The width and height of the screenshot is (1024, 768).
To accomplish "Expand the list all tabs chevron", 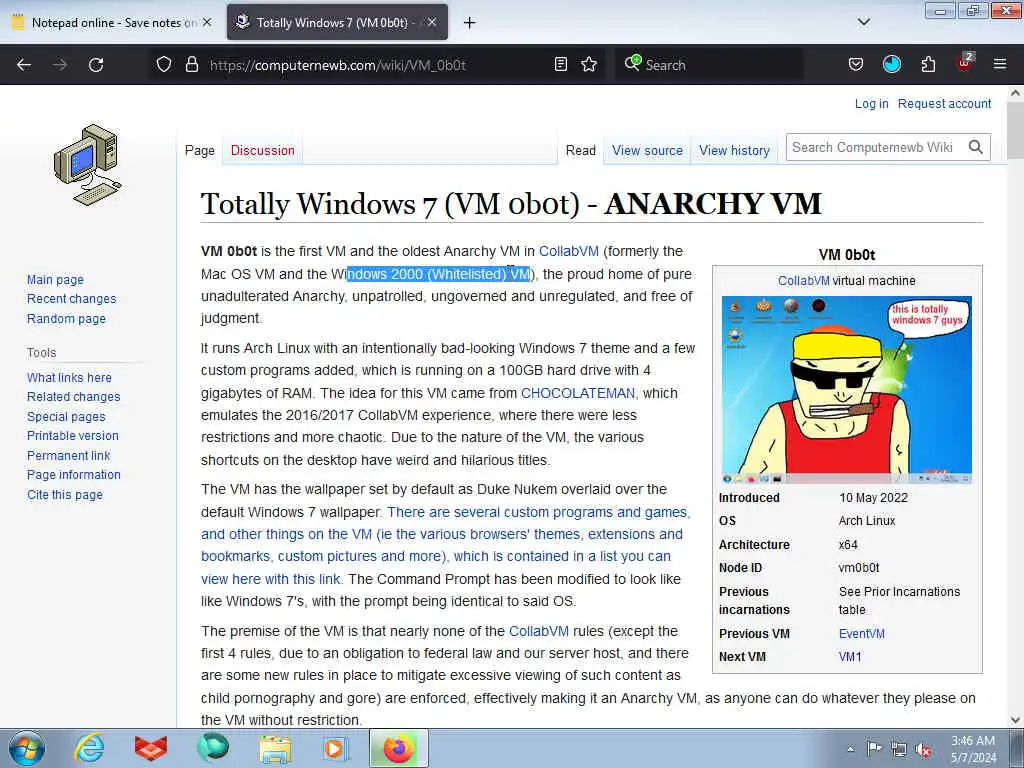I will coord(863,22).
